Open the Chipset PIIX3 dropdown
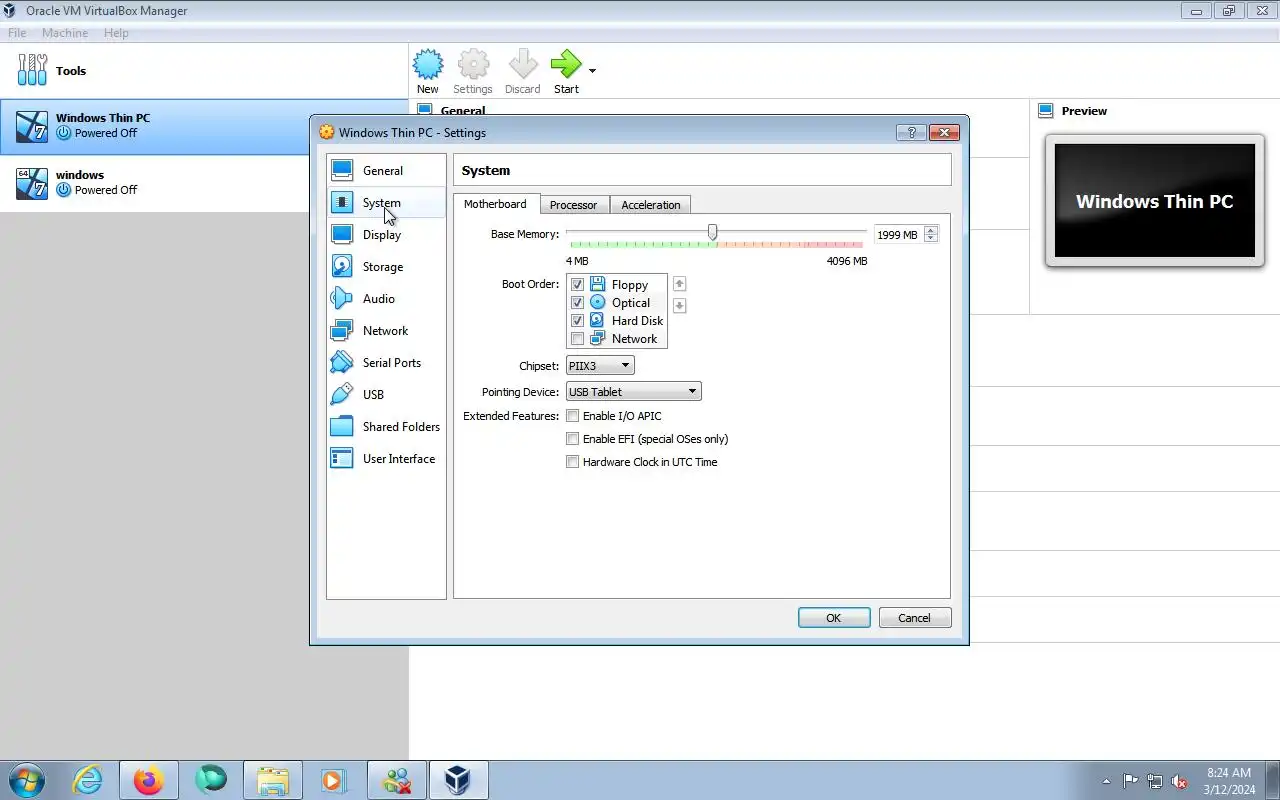The width and height of the screenshot is (1280, 800). tap(600, 366)
